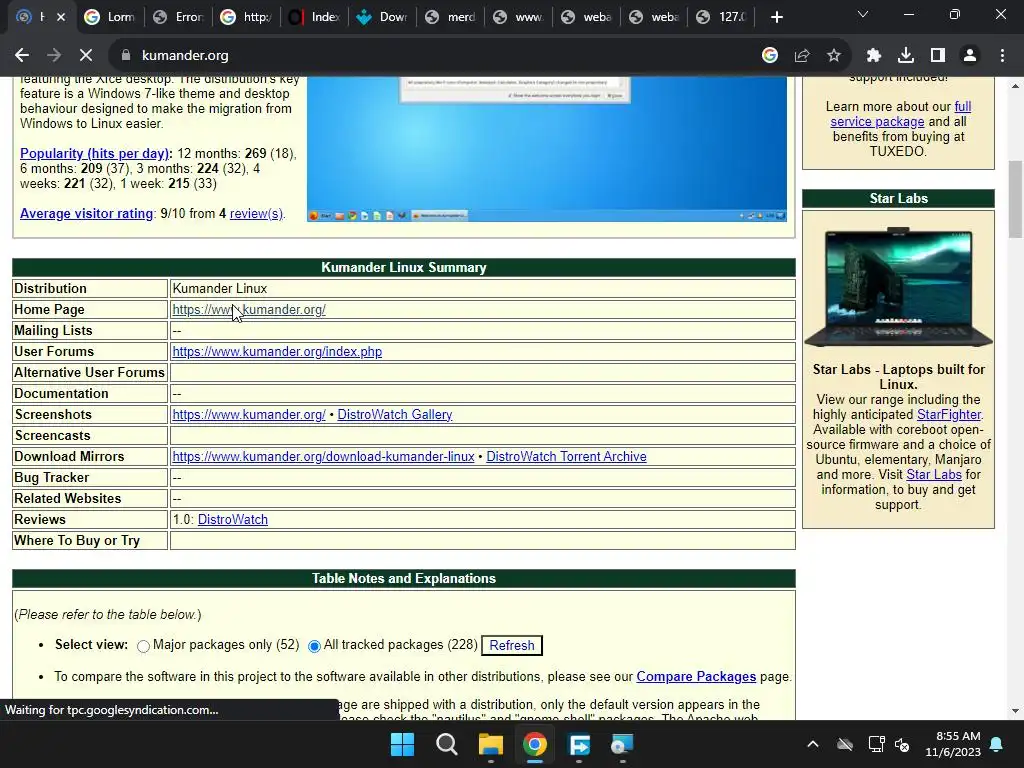1024x768 pixels.
Task: Open the Star Labs link in ad text
Action: 934,475
